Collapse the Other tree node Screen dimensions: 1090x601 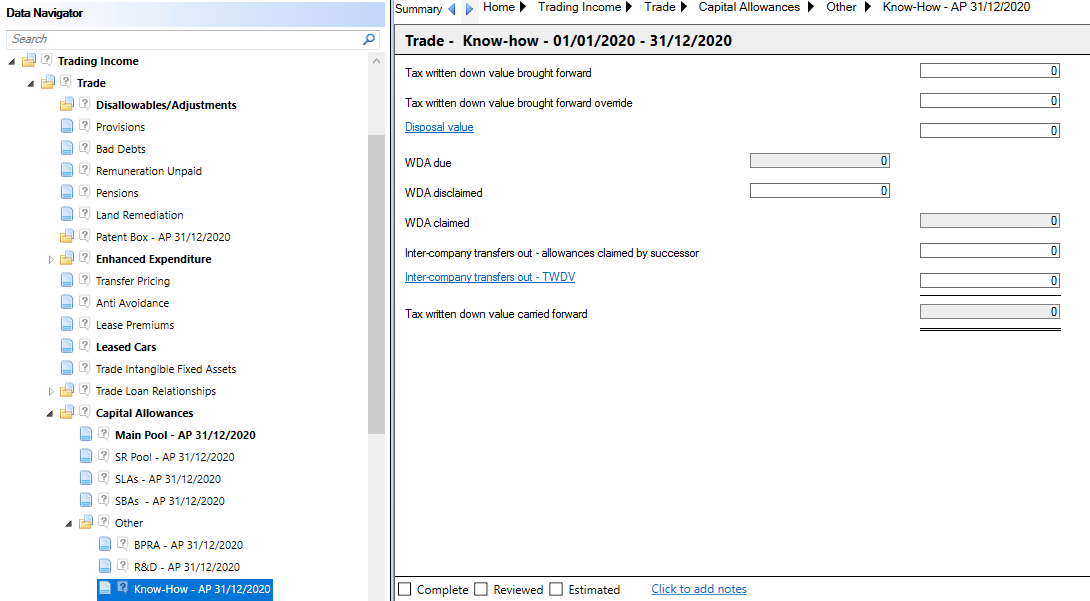(69, 524)
